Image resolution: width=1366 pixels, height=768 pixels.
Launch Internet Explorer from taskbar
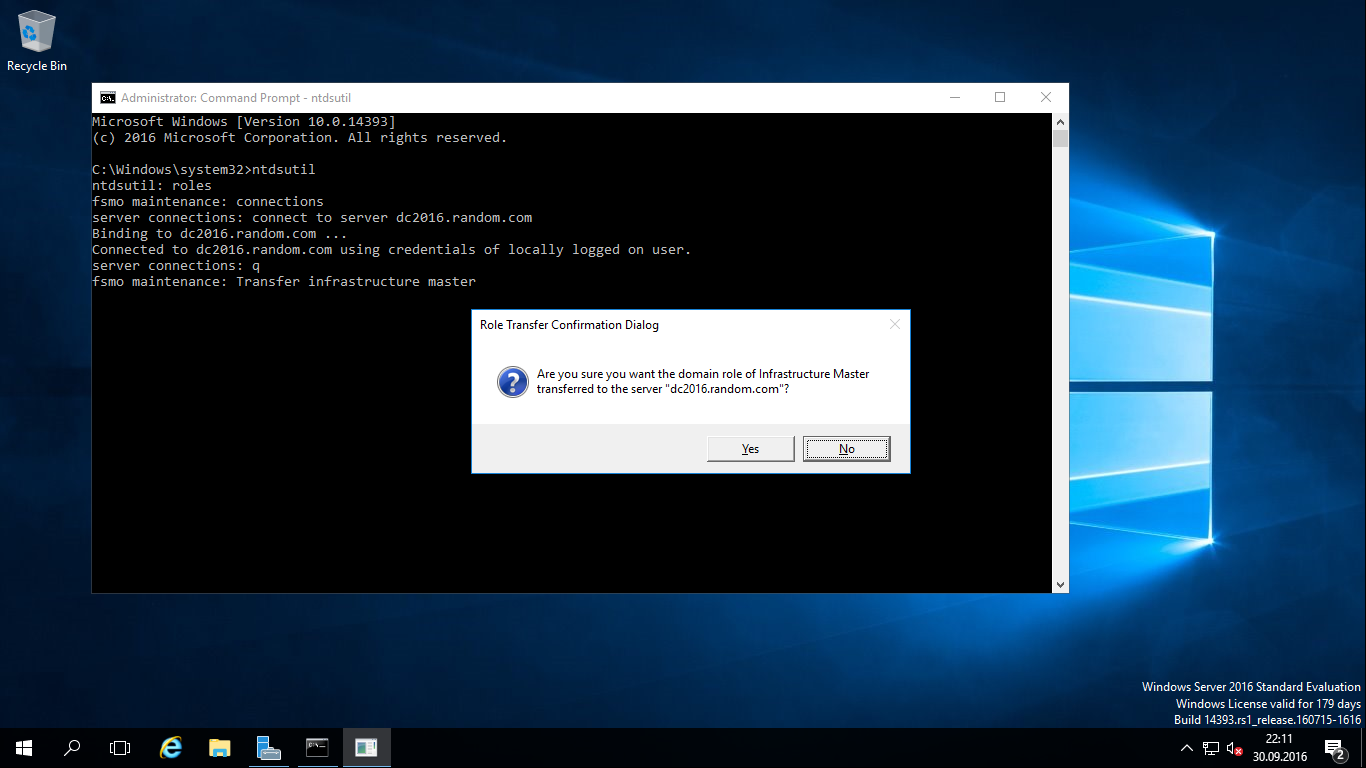(x=172, y=748)
